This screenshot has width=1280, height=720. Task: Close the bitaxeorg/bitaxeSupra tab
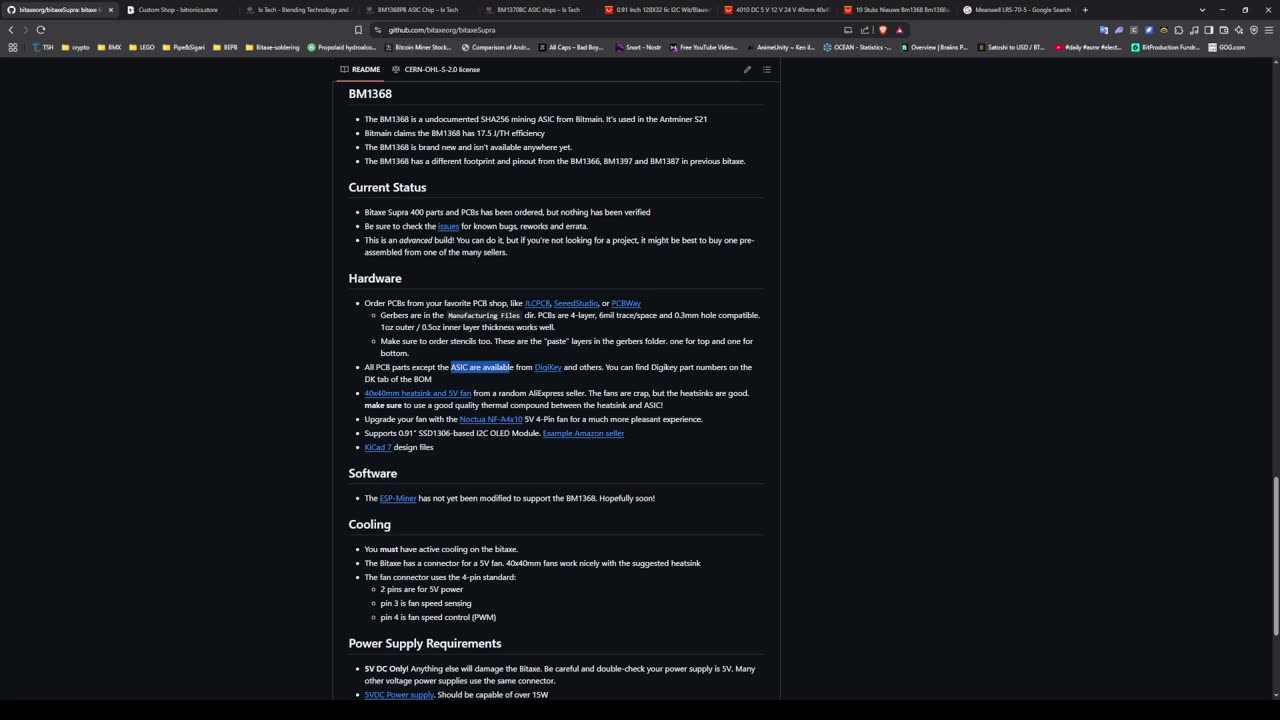110,10
